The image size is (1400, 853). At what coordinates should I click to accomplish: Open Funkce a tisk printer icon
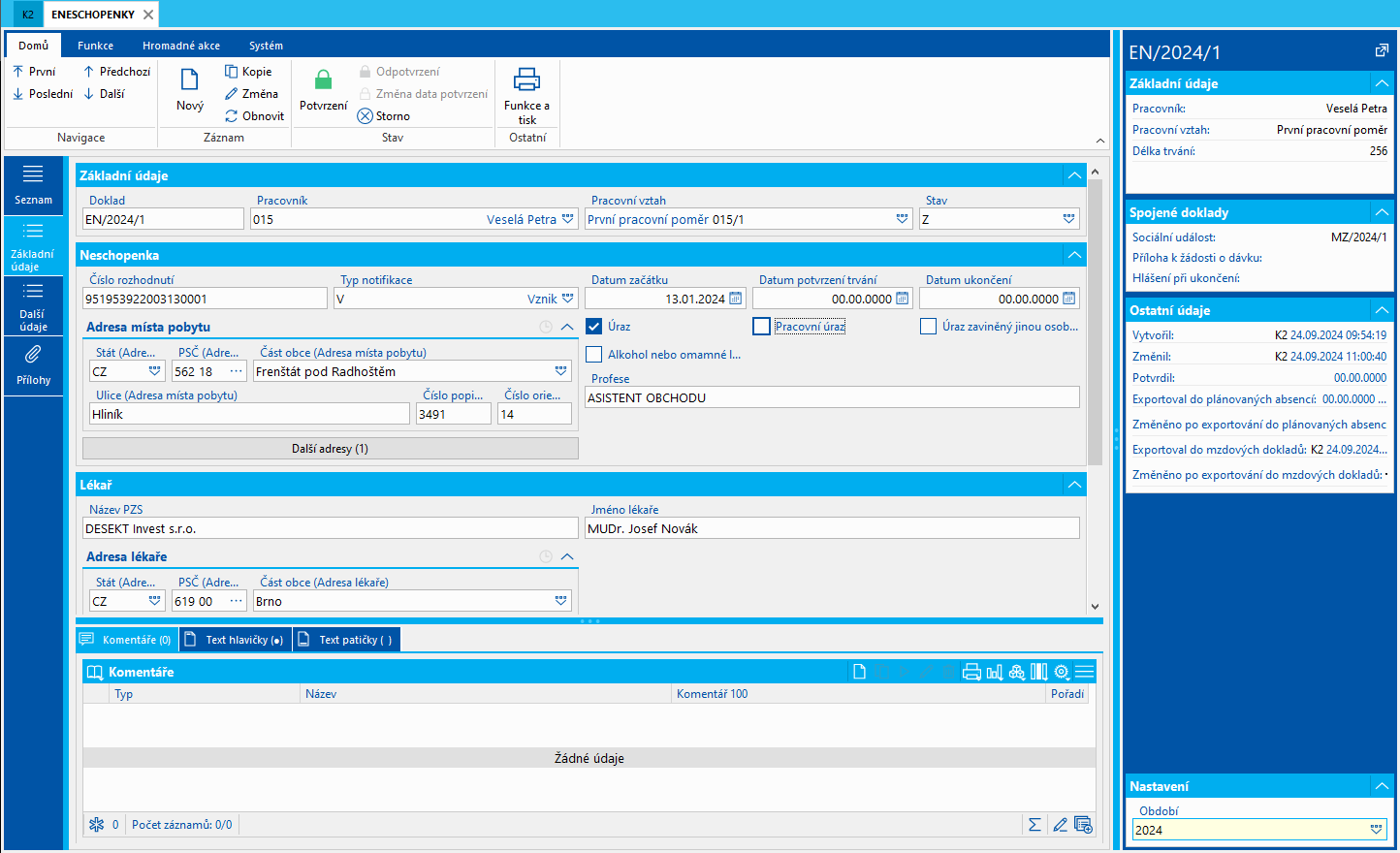[526, 81]
